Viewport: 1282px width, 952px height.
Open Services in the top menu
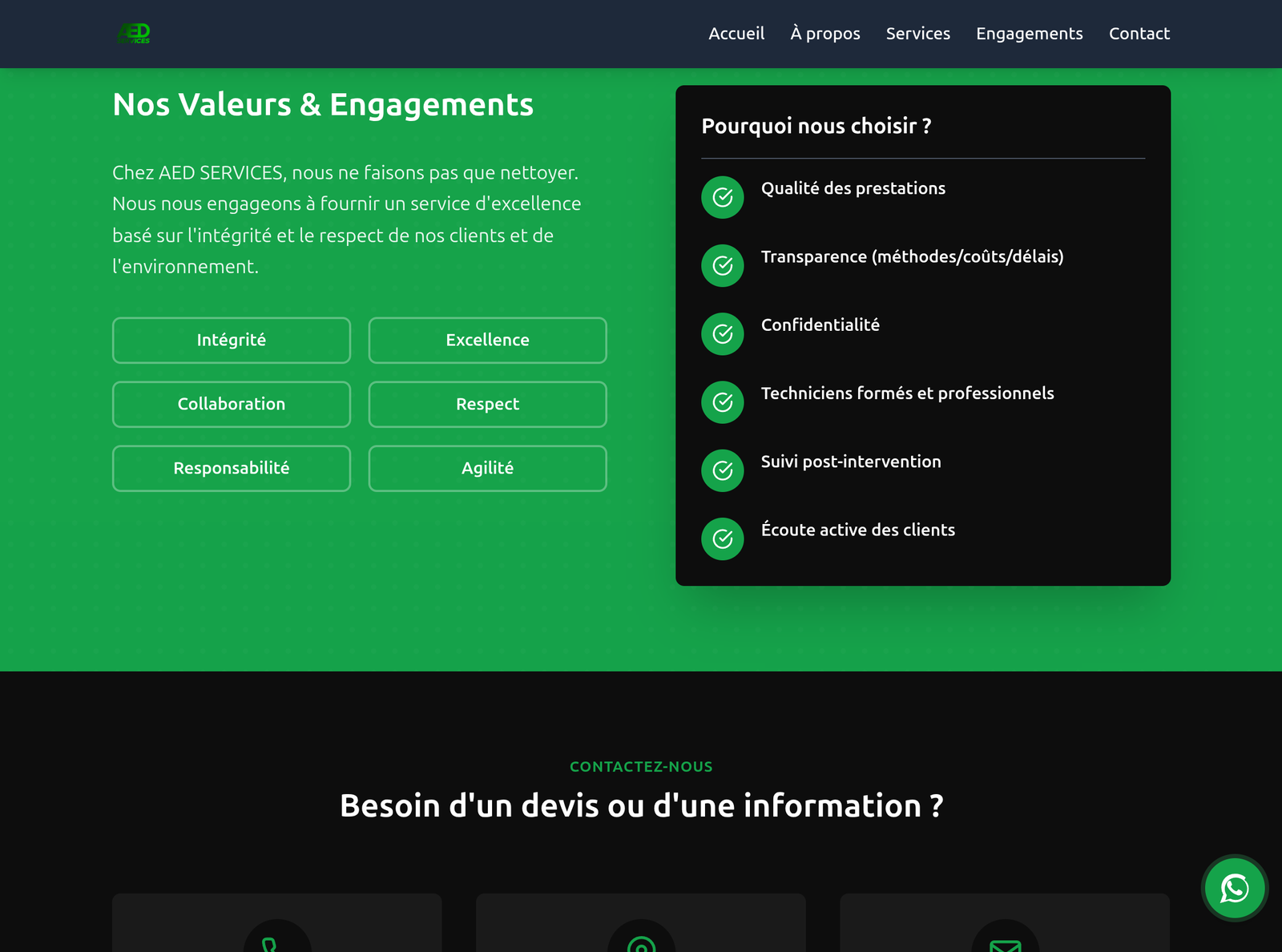pyautogui.click(x=918, y=34)
